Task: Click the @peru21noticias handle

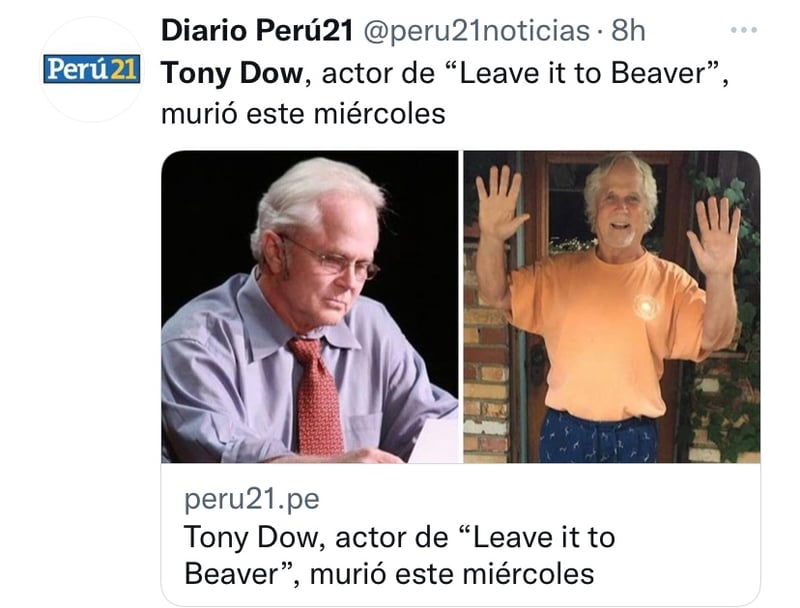Action: point(477,31)
